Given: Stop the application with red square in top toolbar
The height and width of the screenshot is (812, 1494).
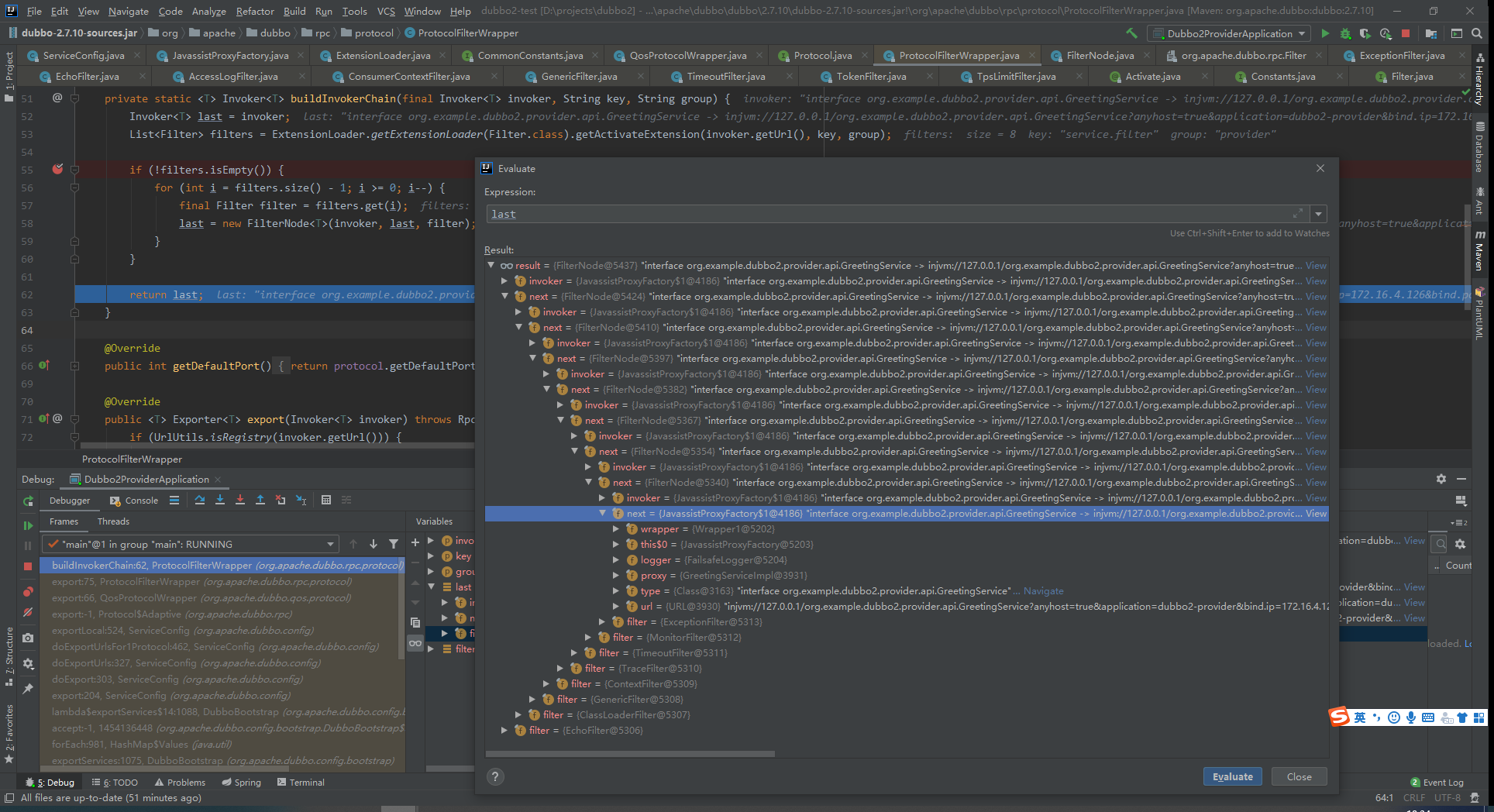Looking at the screenshot, I should click(x=1406, y=33).
